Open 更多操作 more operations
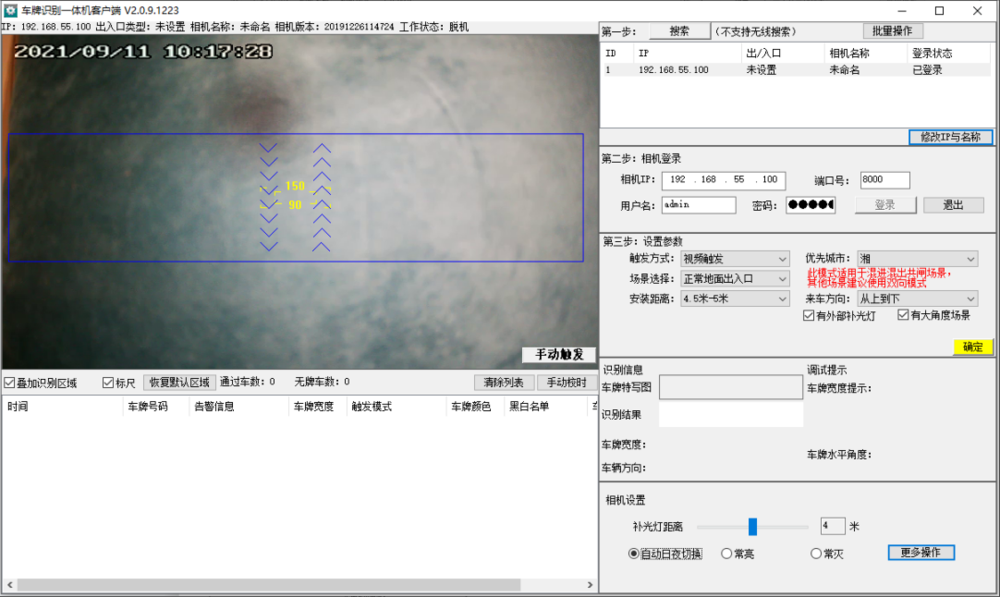 (x=921, y=552)
